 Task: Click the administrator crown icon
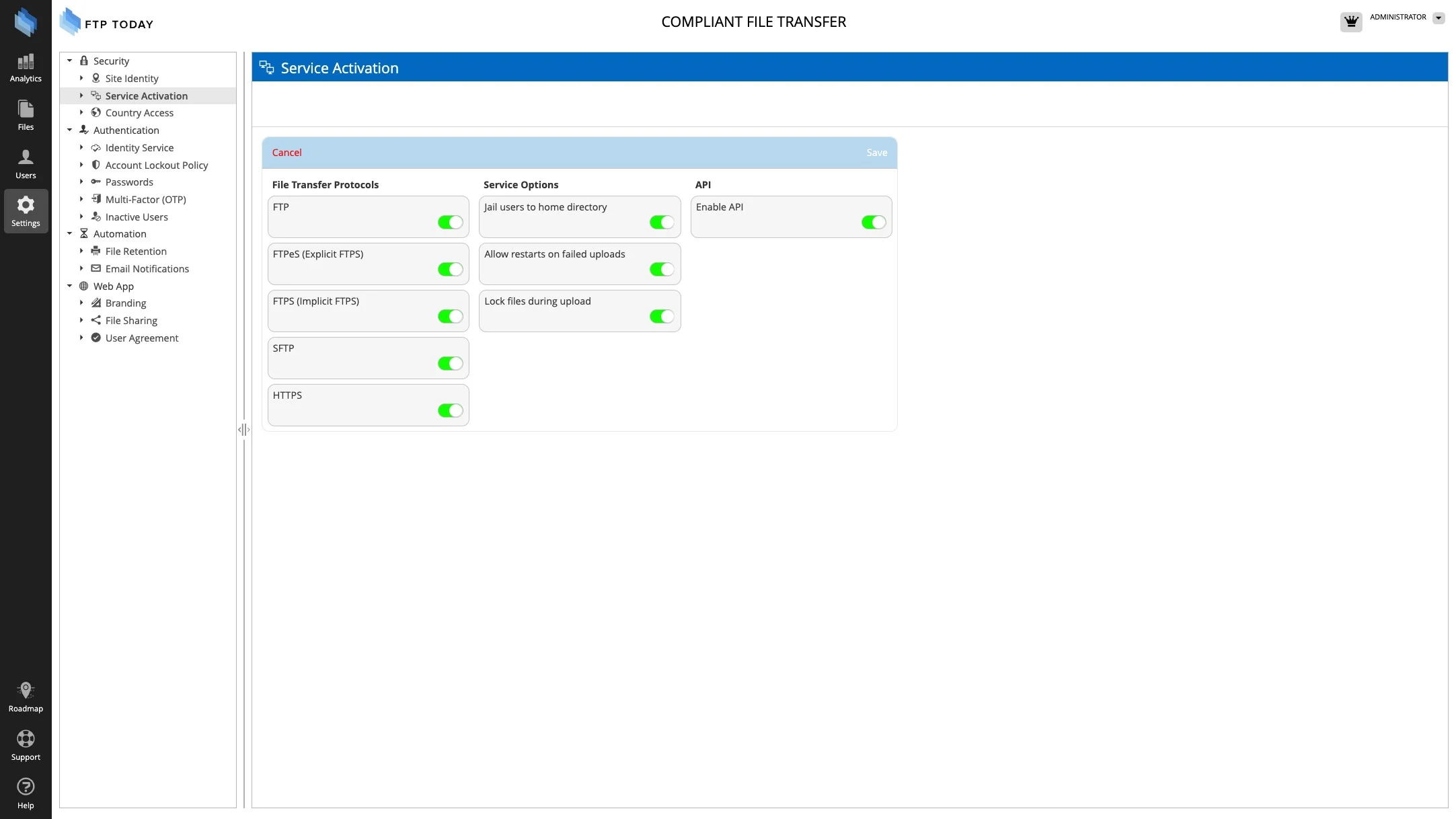1350,22
